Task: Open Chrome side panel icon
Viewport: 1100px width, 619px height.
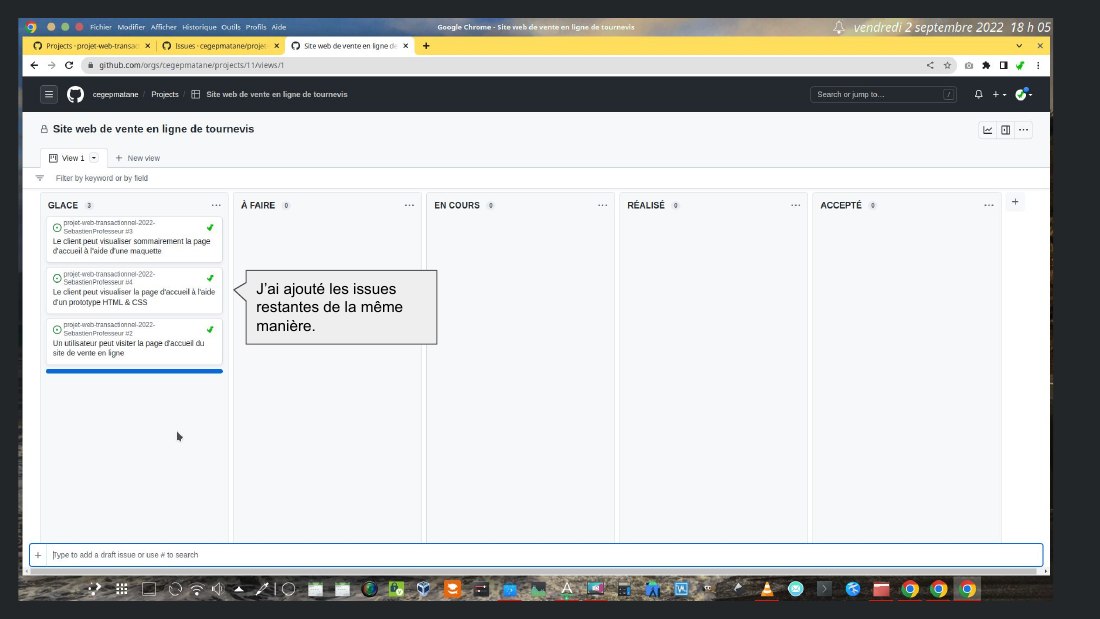Action: pos(1004,65)
